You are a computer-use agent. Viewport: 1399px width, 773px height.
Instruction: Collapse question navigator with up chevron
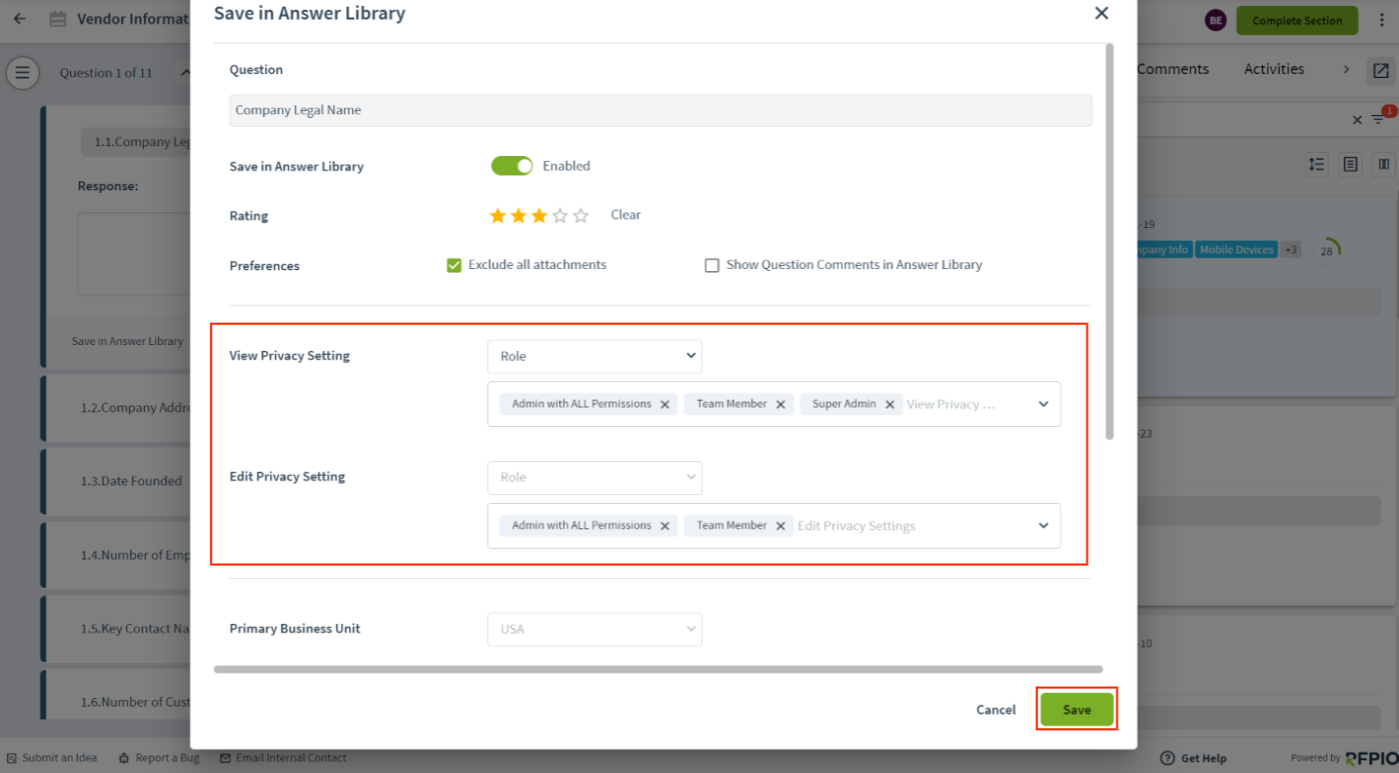184,72
